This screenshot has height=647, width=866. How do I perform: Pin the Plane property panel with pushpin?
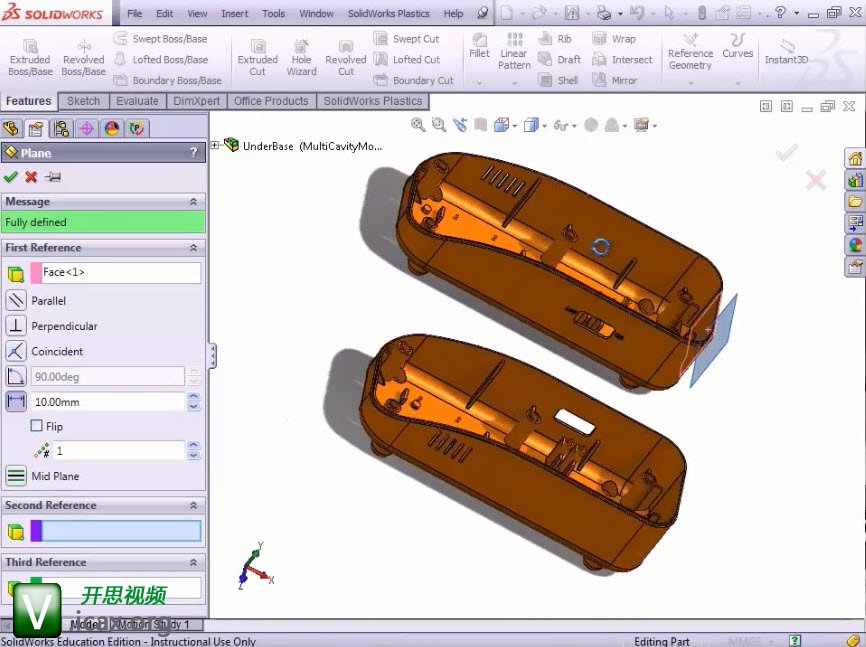click(53, 177)
